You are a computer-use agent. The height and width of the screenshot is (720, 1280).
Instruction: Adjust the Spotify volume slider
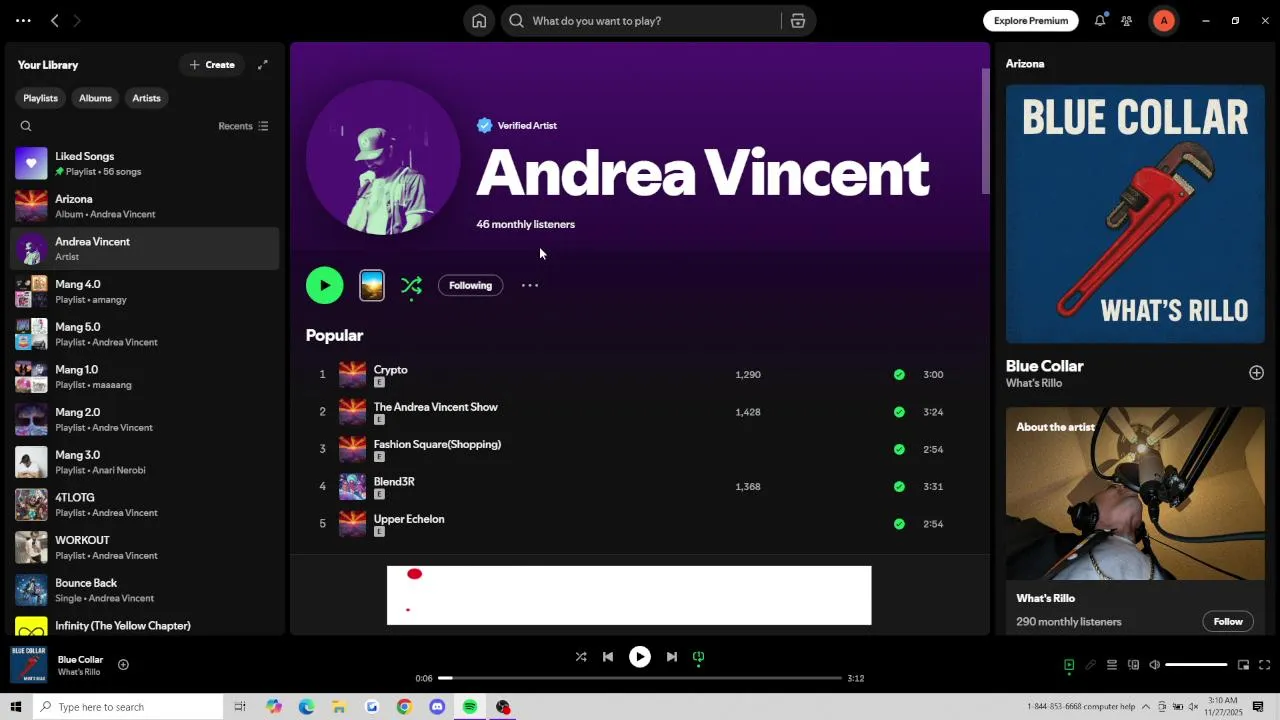click(x=1196, y=665)
